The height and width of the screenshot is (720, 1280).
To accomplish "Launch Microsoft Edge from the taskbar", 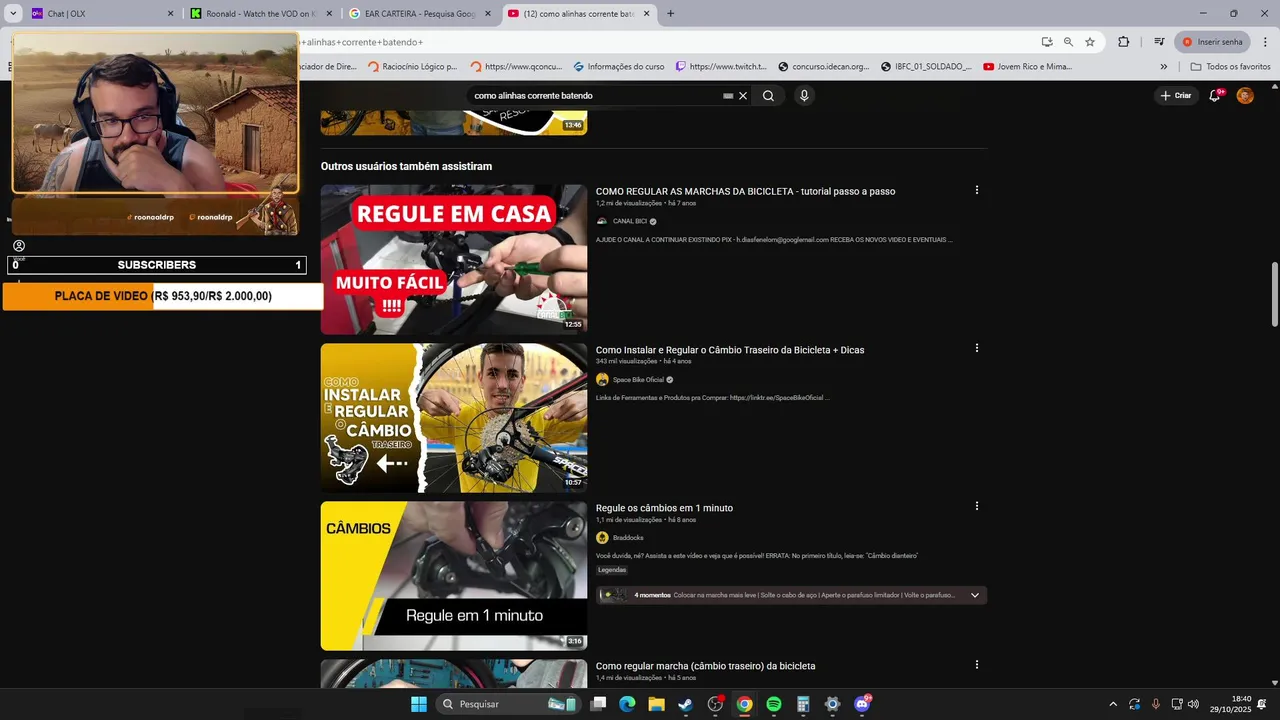I will coord(627,704).
